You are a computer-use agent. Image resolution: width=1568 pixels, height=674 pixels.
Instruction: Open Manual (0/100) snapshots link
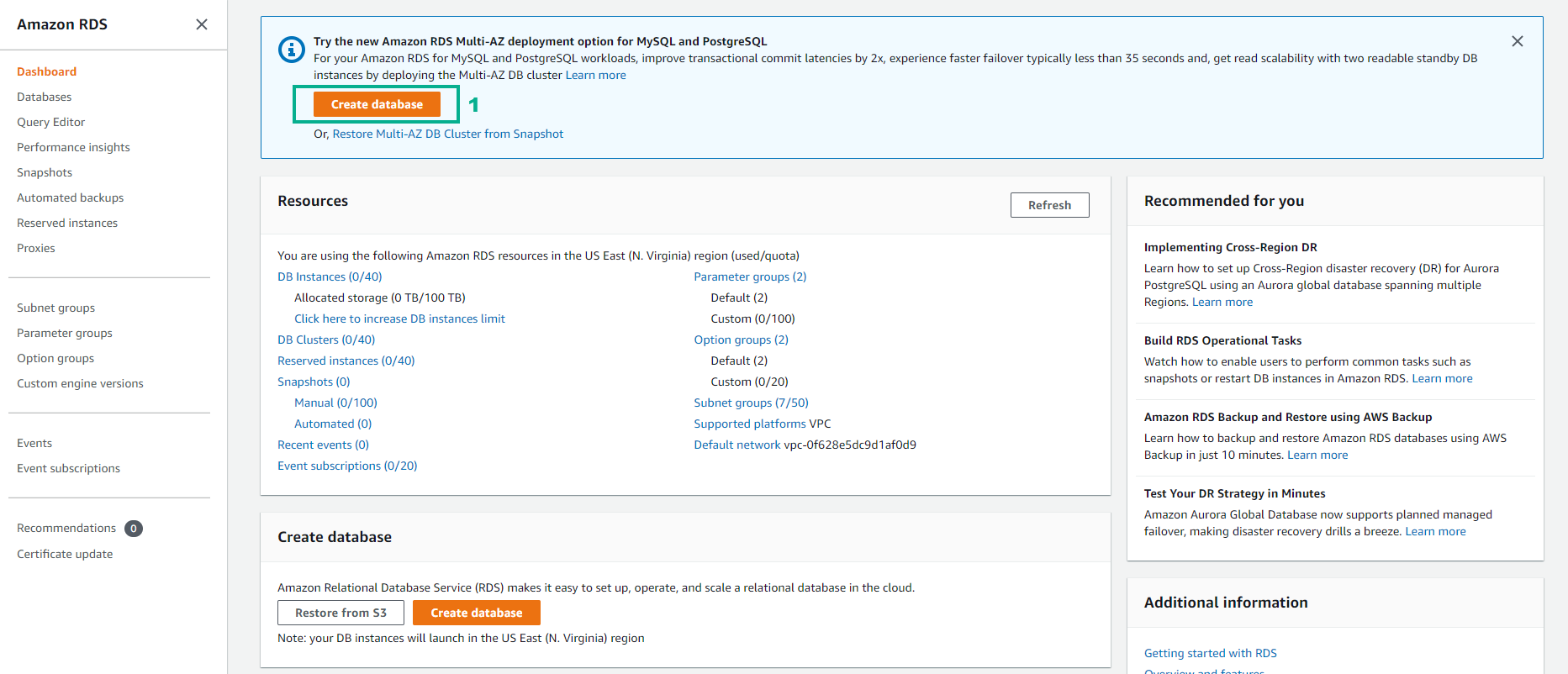335,403
